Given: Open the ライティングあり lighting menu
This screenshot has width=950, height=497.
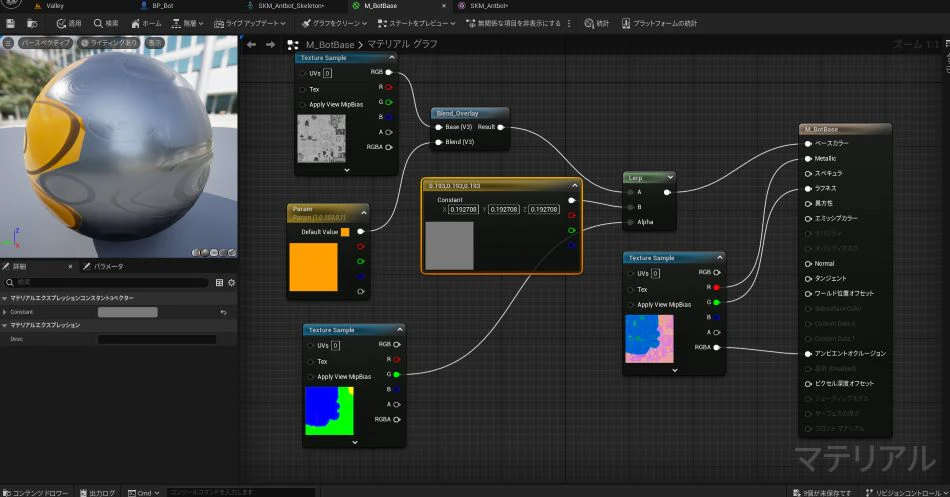Looking at the screenshot, I should point(110,43).
